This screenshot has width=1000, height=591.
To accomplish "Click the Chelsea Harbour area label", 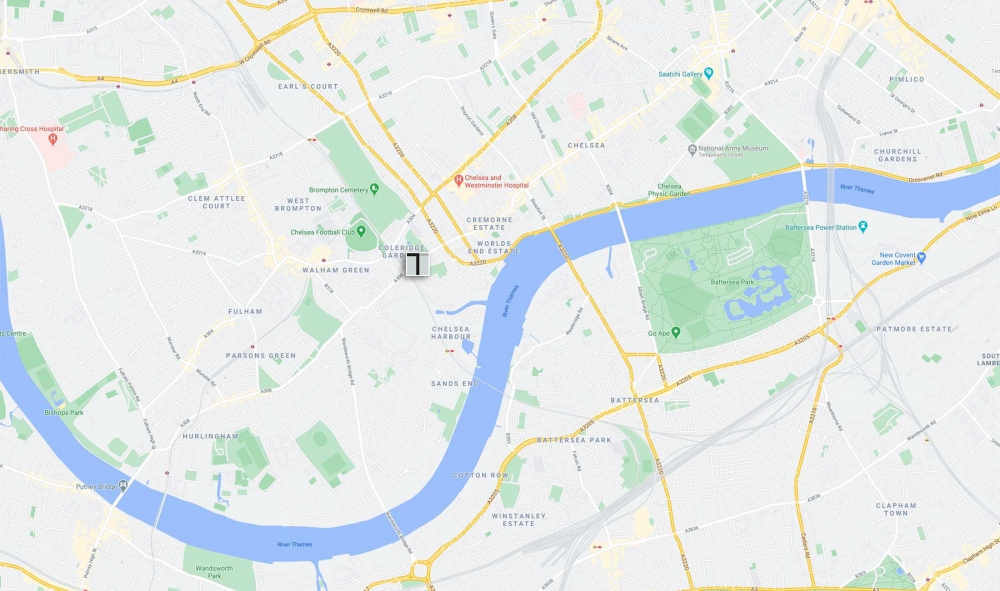I will (x=451, y=333).
